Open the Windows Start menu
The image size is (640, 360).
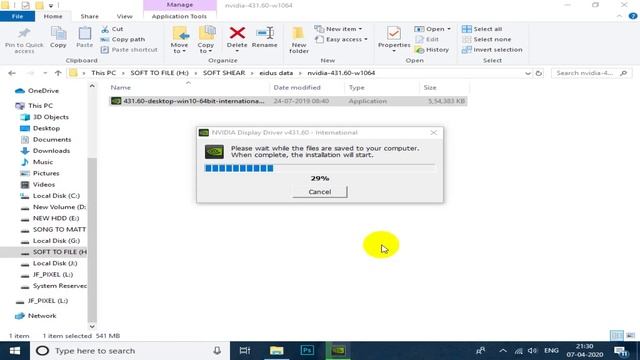point(15,351)
